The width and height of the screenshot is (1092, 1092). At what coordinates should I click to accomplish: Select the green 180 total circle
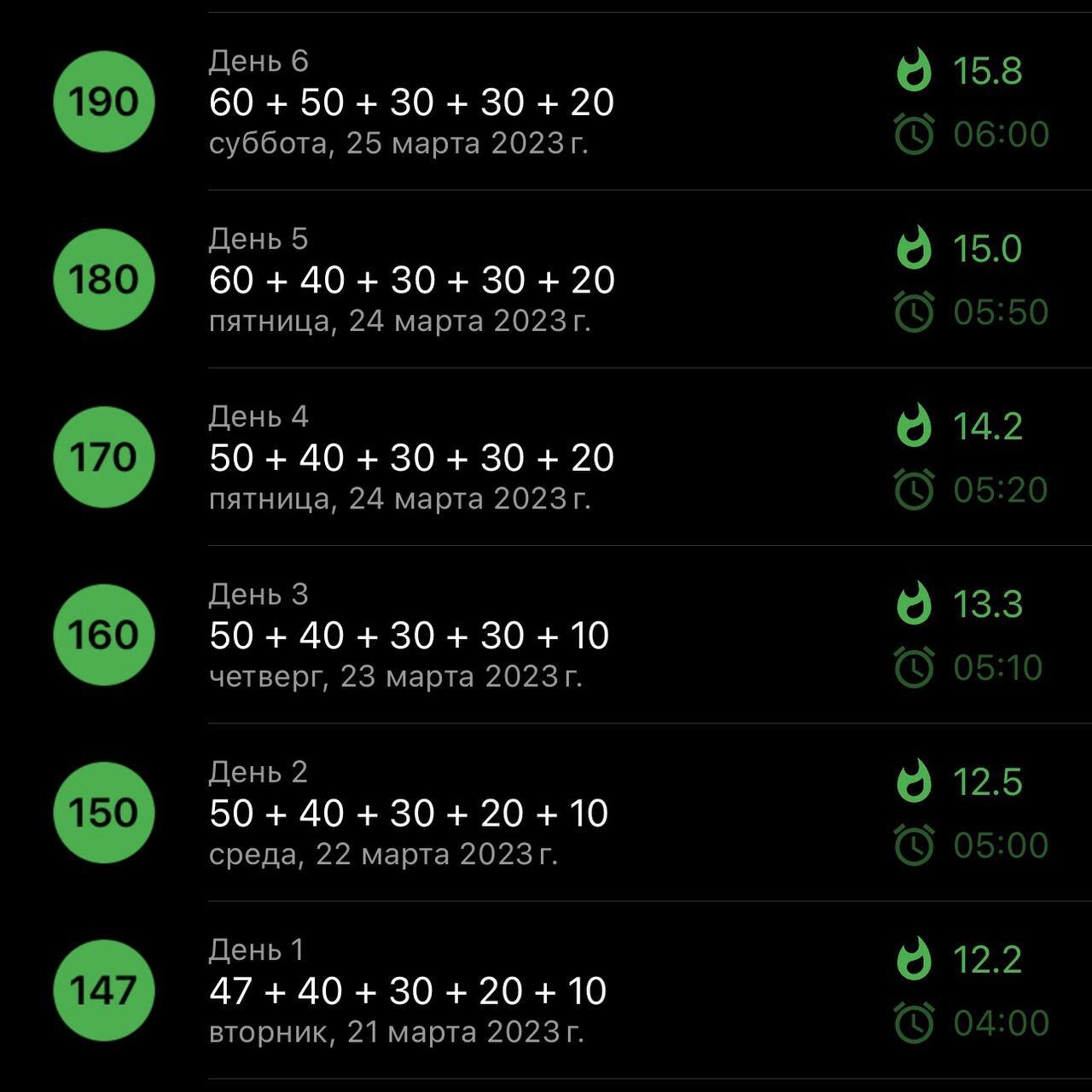(x=103, y=279)
